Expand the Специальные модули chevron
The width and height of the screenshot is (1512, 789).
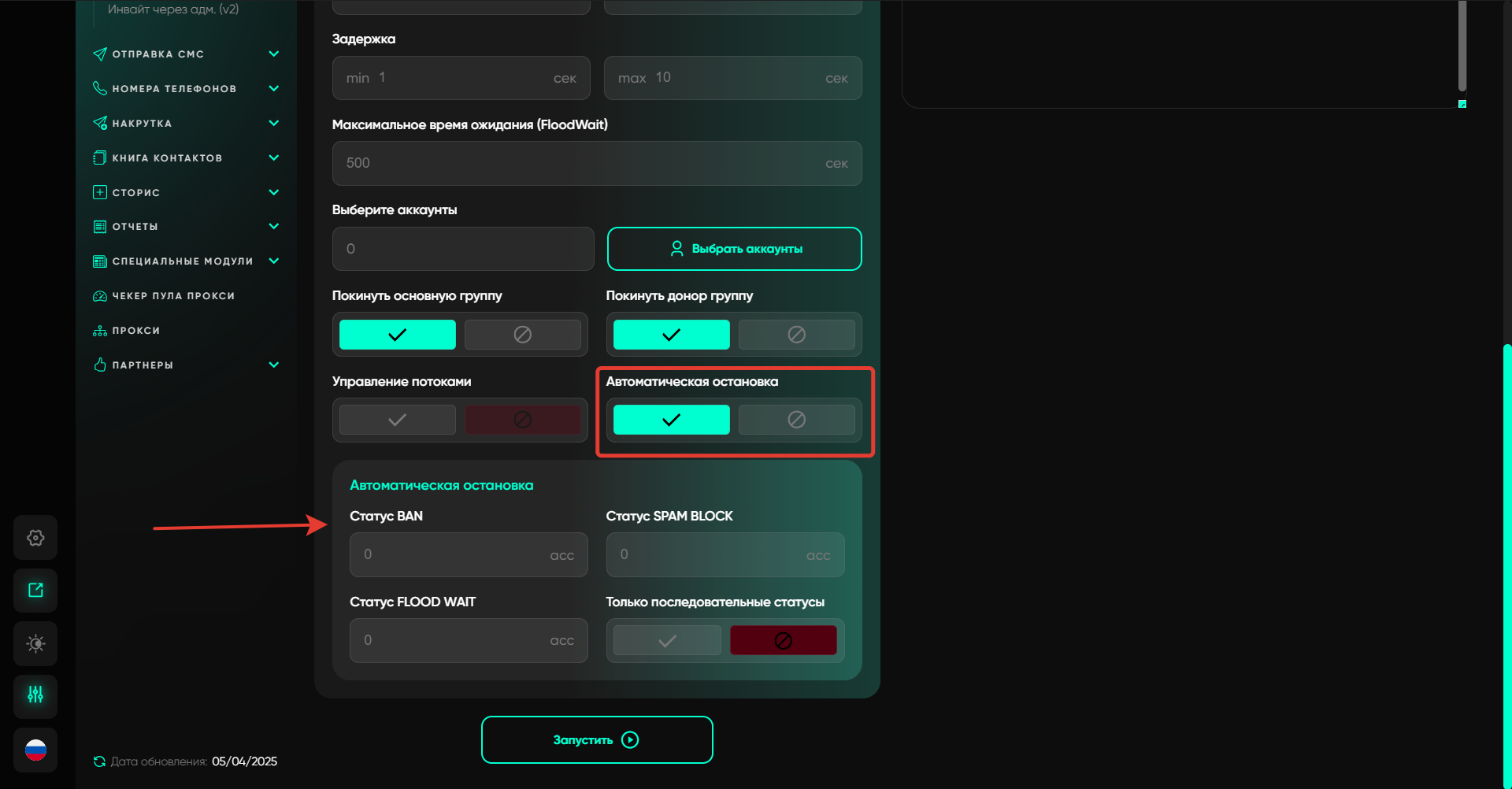click(273, 261)
